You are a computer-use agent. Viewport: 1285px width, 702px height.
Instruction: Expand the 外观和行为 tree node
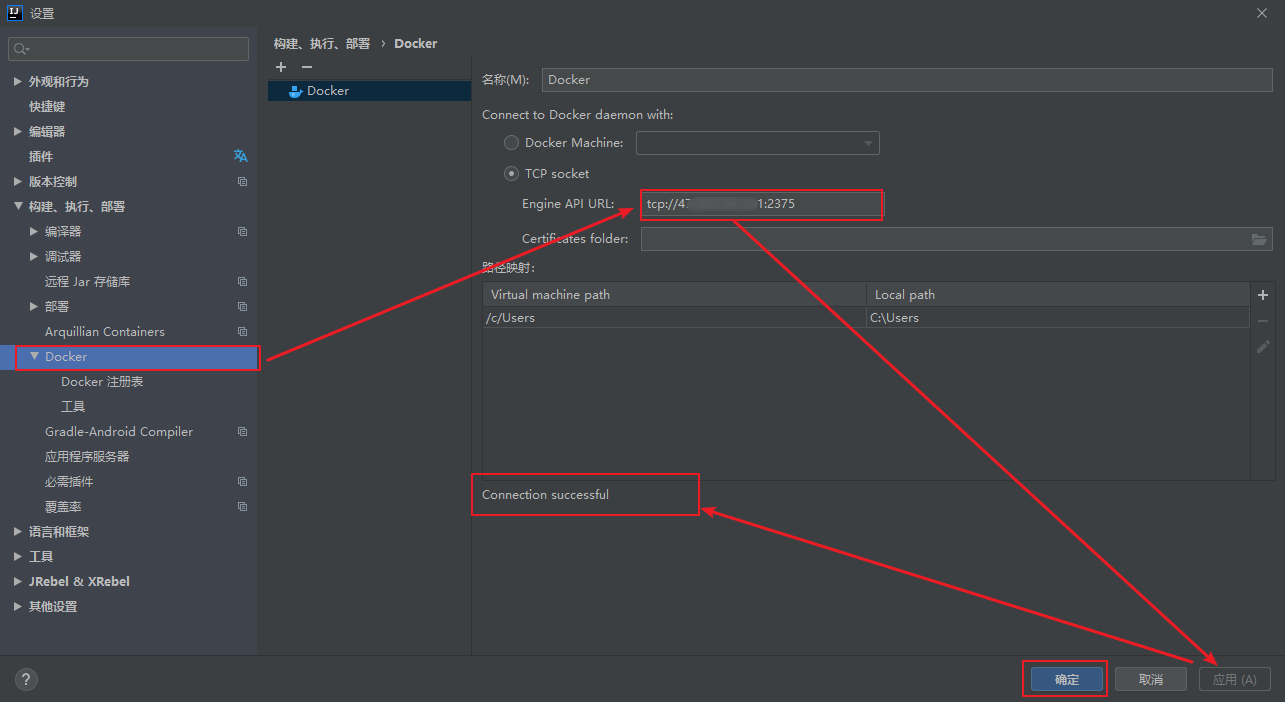coord(18,82)
